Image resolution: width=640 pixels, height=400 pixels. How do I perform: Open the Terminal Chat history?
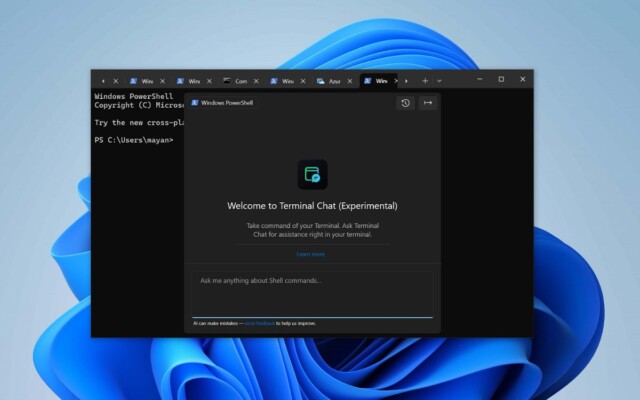pyautogui.click(x=405, y=103)
